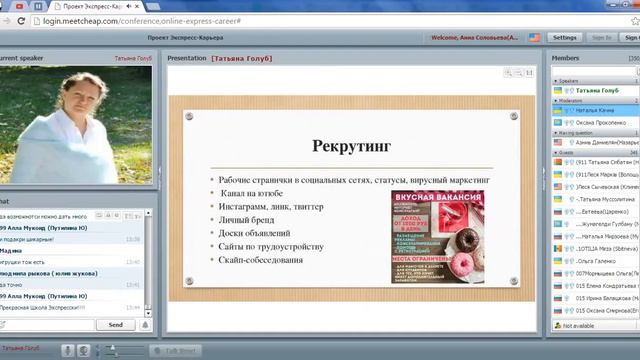640x360 pixels.
Task: Click the Sign Out button at header edge
Action: click(631, 38)
